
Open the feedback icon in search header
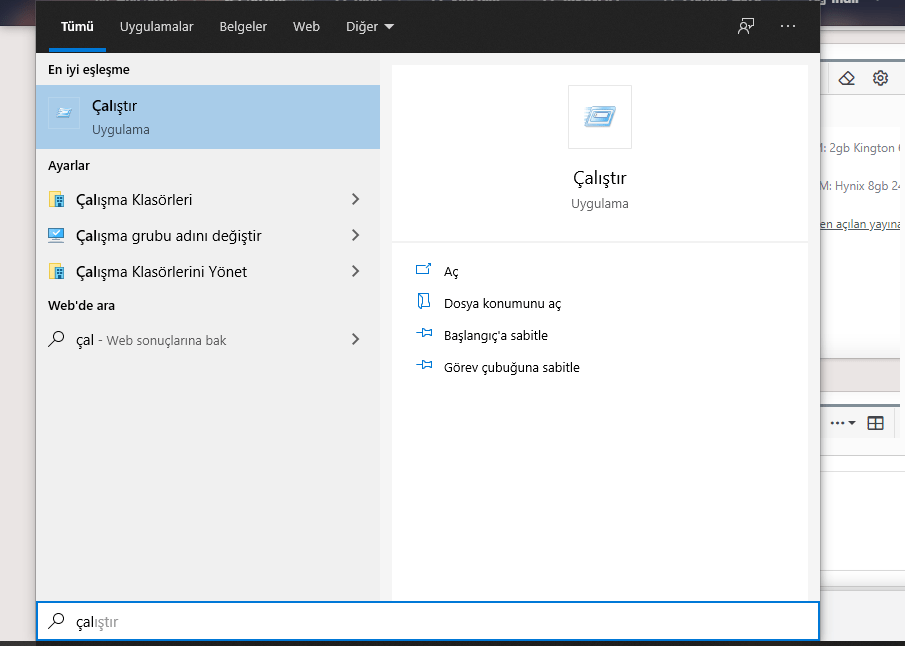(746, 26)
